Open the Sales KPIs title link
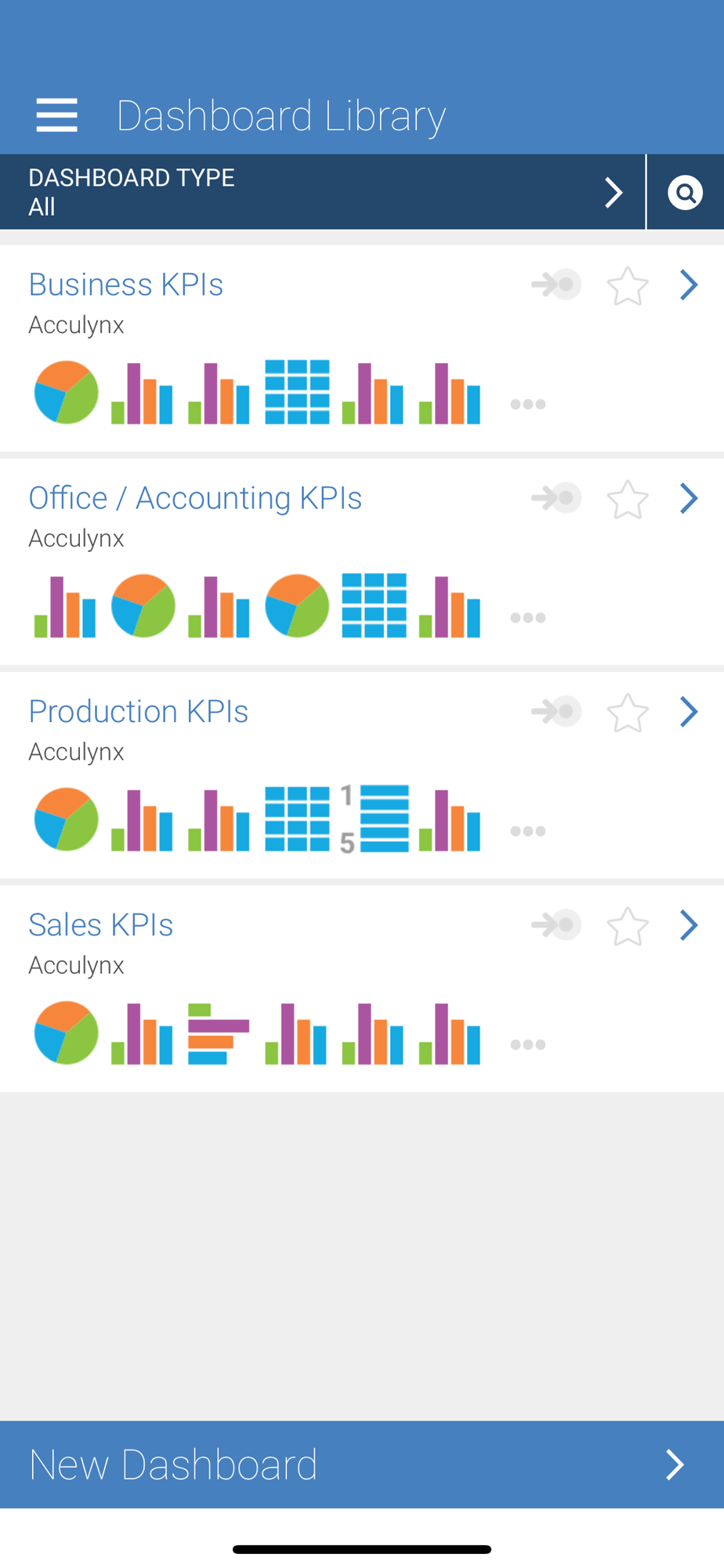The height and width of the screenshot is (1568, 724). [x=101, y=925]
